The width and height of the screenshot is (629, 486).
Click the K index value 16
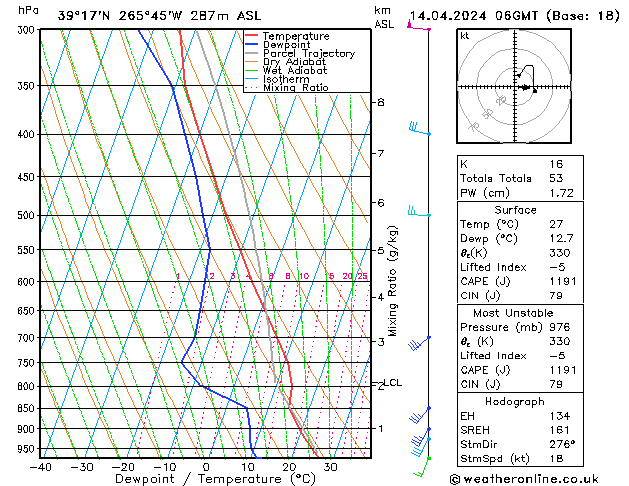556,164
